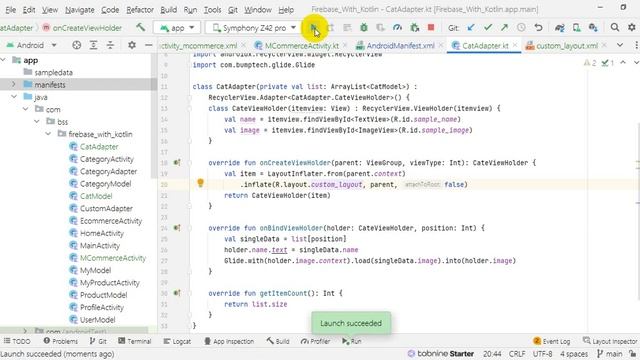Attach debugger to Android process

point(415,28)
